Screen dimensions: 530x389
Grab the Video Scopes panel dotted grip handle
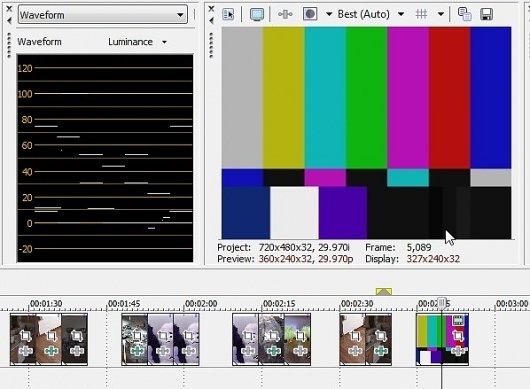9,45
